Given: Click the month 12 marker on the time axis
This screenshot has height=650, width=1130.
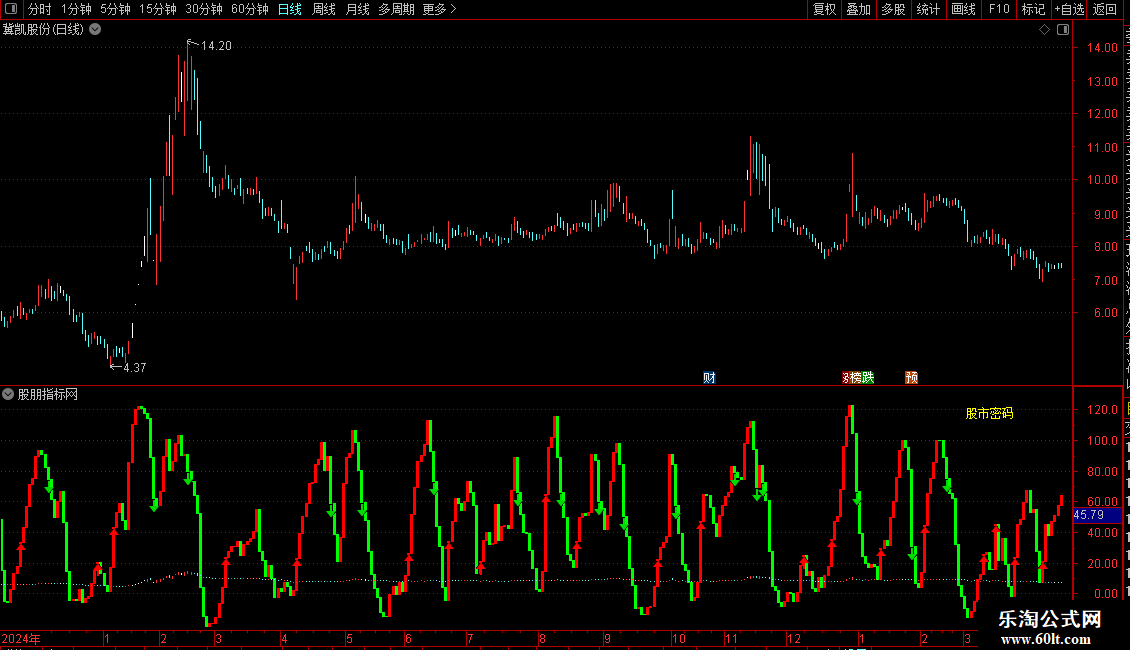Looking at the screenshot, I should [x=793, y=638].
